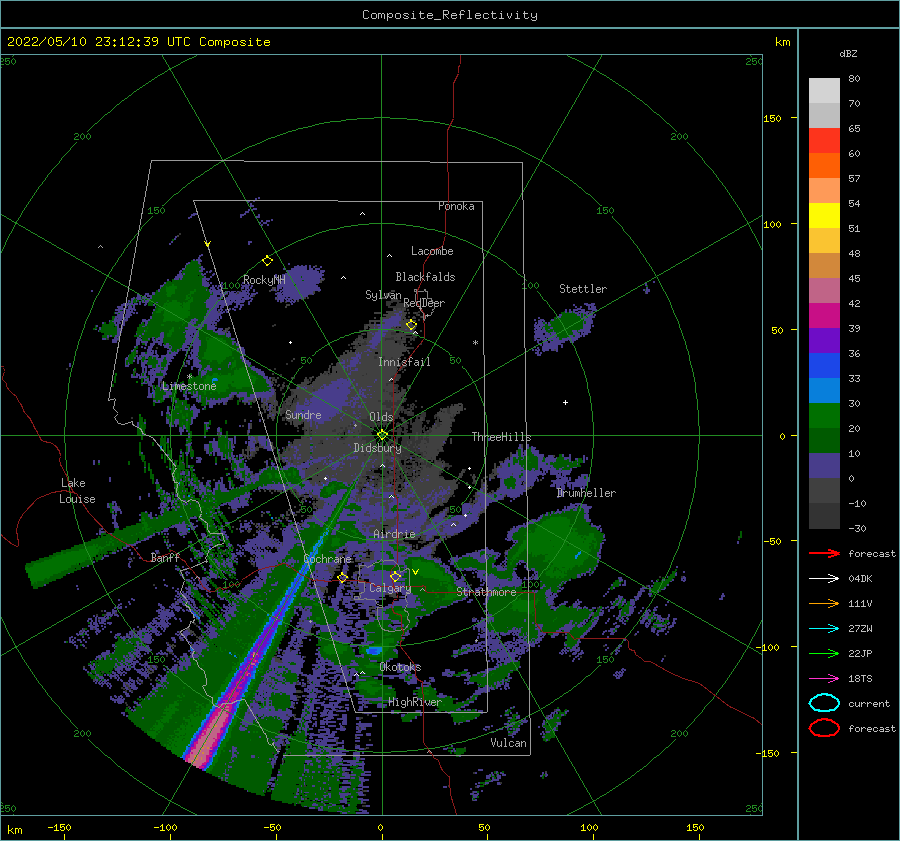900x841 pixels.
Task: Select the purple 39–36 dBZ color swatch
Action: point(824,340)
